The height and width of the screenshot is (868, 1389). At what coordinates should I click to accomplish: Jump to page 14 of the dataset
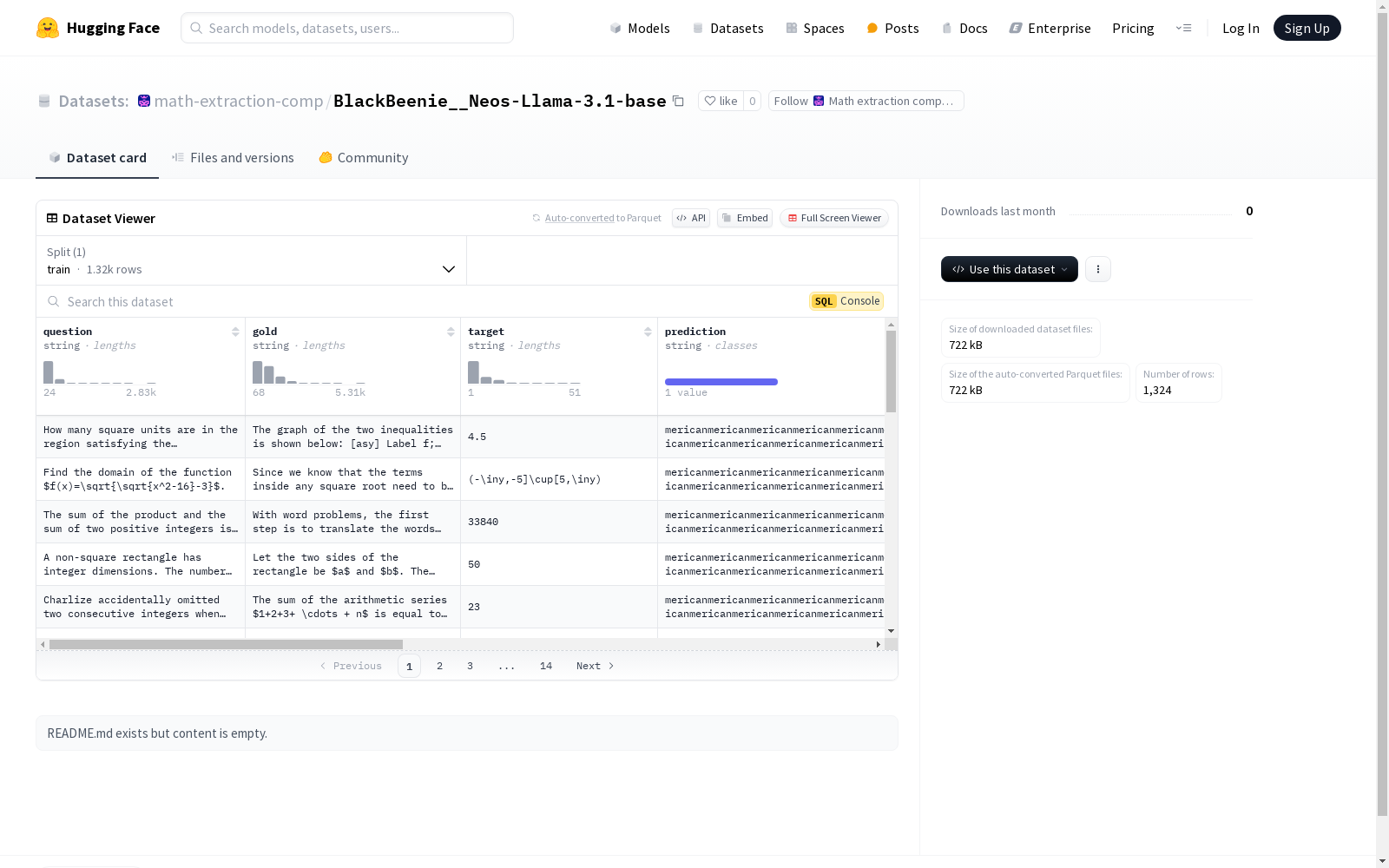click(546, 666)
